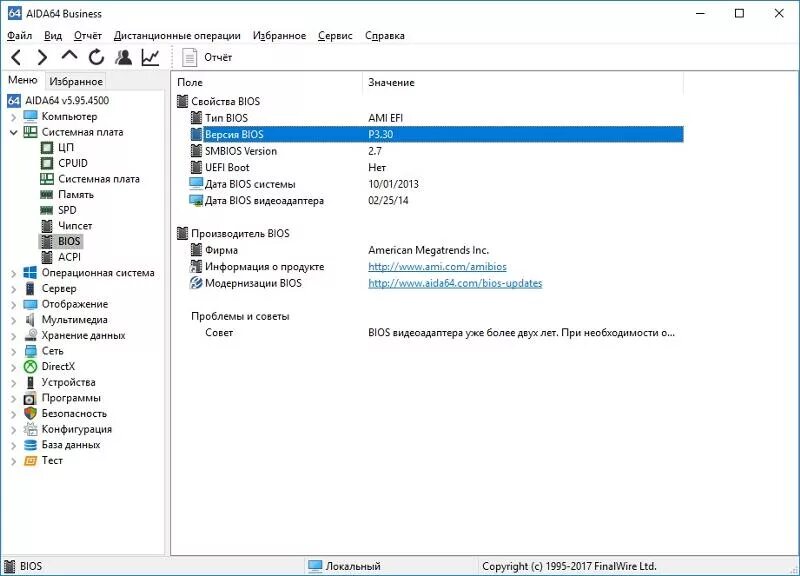
Task: Switch to the Избранное sidebar tab
Action: [76, 81]
